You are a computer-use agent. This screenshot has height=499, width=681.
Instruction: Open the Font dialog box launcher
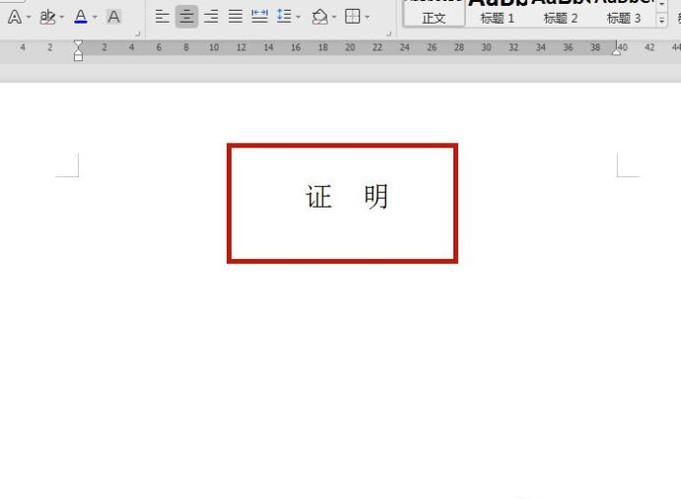(x=138, y=34)
